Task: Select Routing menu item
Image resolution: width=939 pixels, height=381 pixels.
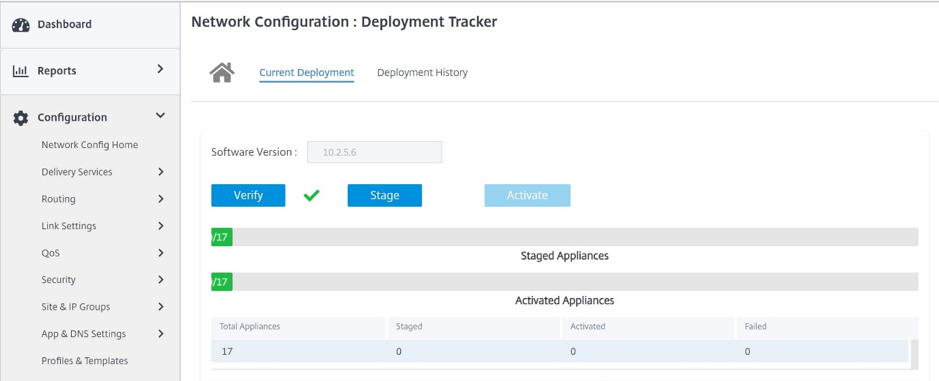Action: 58,199
